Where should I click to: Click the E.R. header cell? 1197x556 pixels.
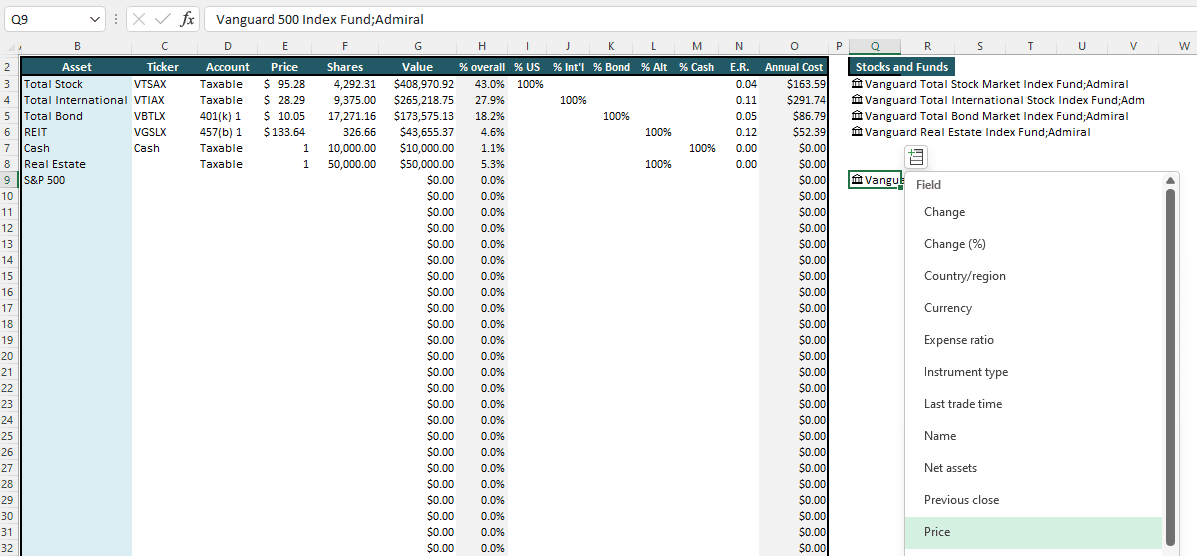739,67
